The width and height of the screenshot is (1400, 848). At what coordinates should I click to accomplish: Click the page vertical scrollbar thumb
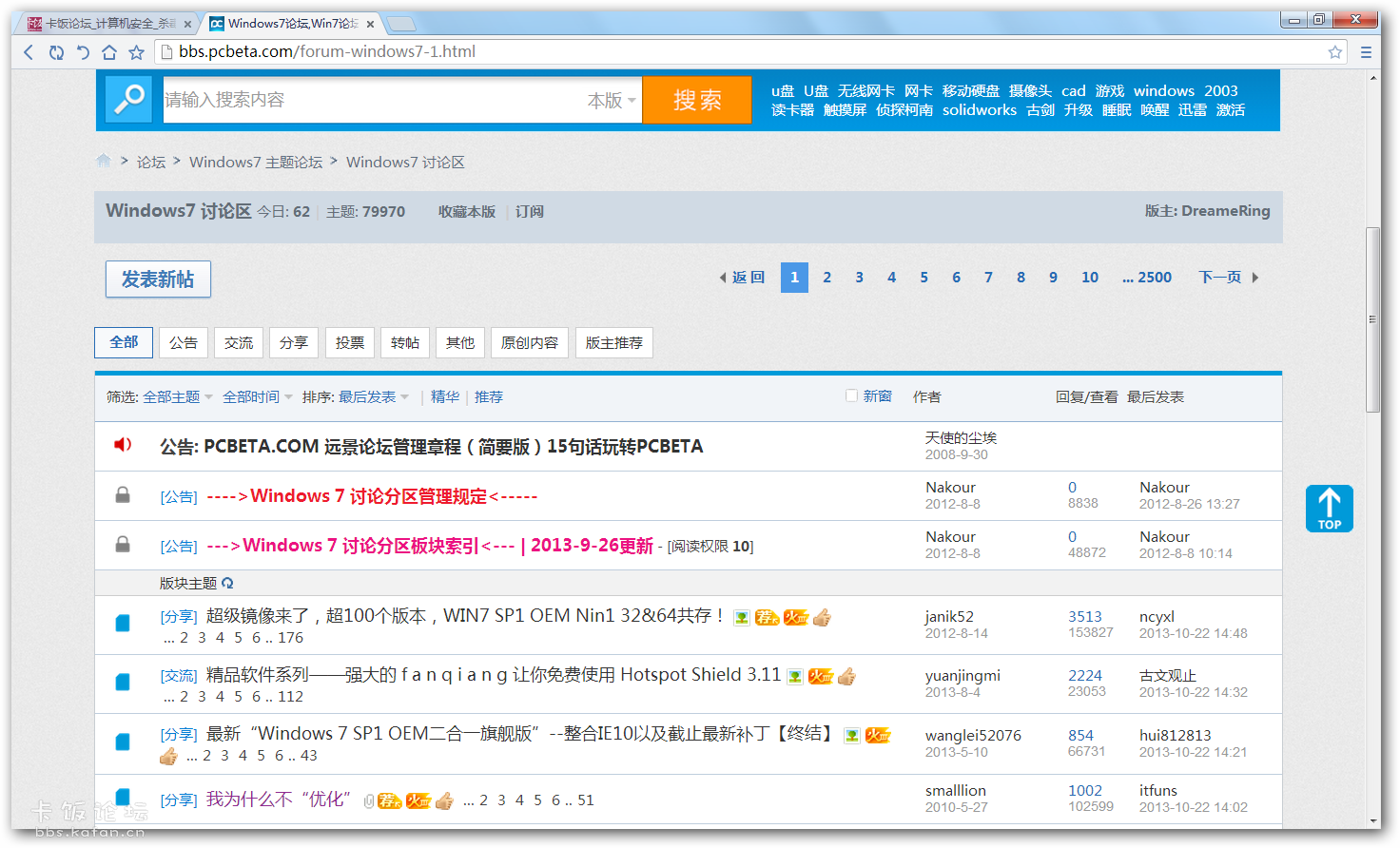[x=1372, y=319]
